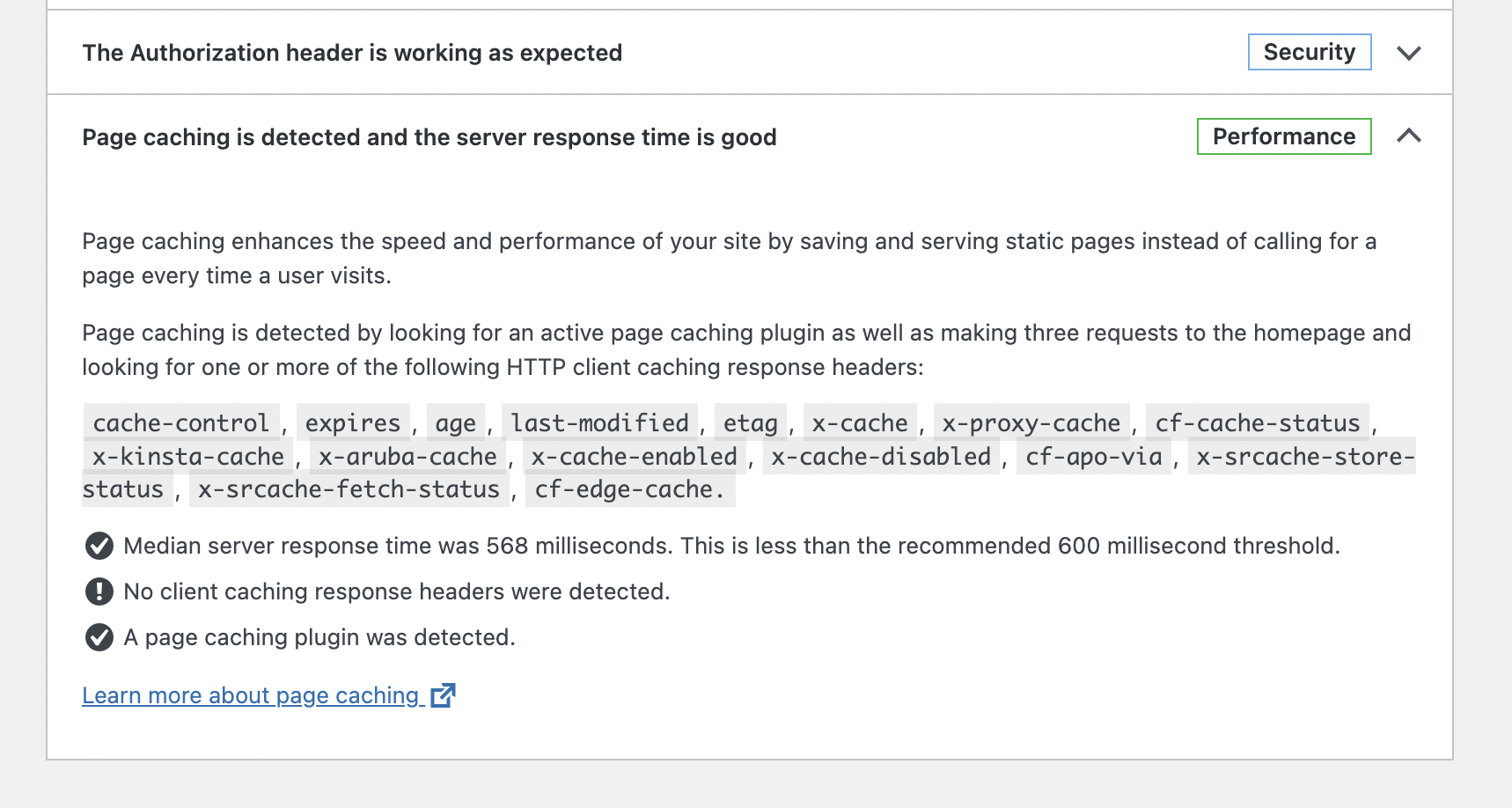This screenshot has height=808, width=1512.
Task: Click the cf-edge-cache code tag
Action: tap(630, 489)
